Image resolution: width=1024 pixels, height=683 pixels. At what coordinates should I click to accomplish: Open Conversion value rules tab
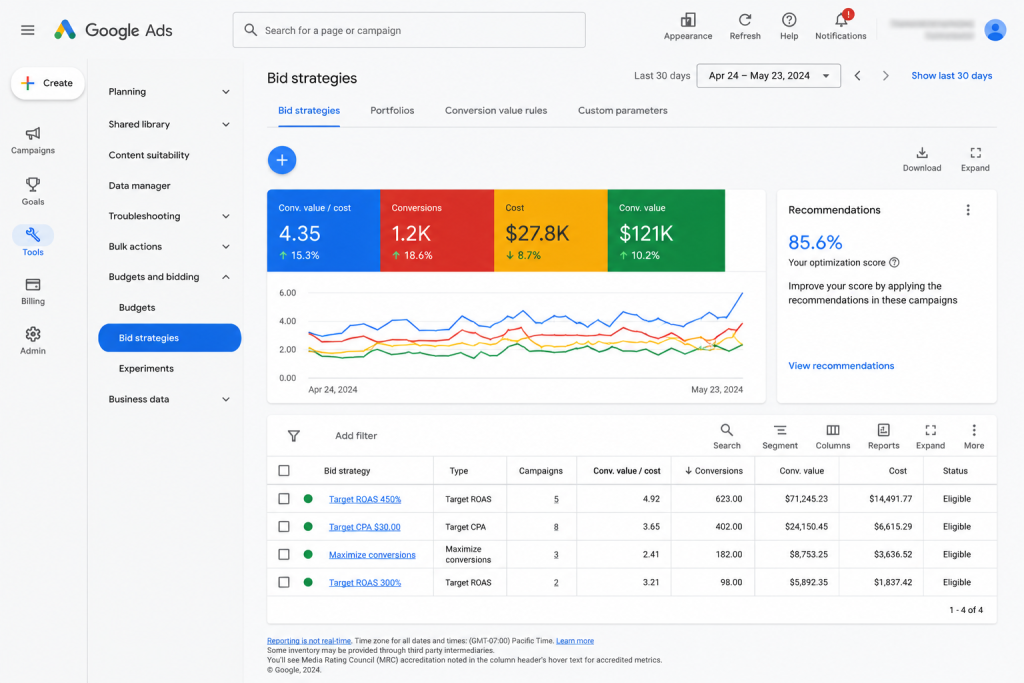click(x=496, y=110)
